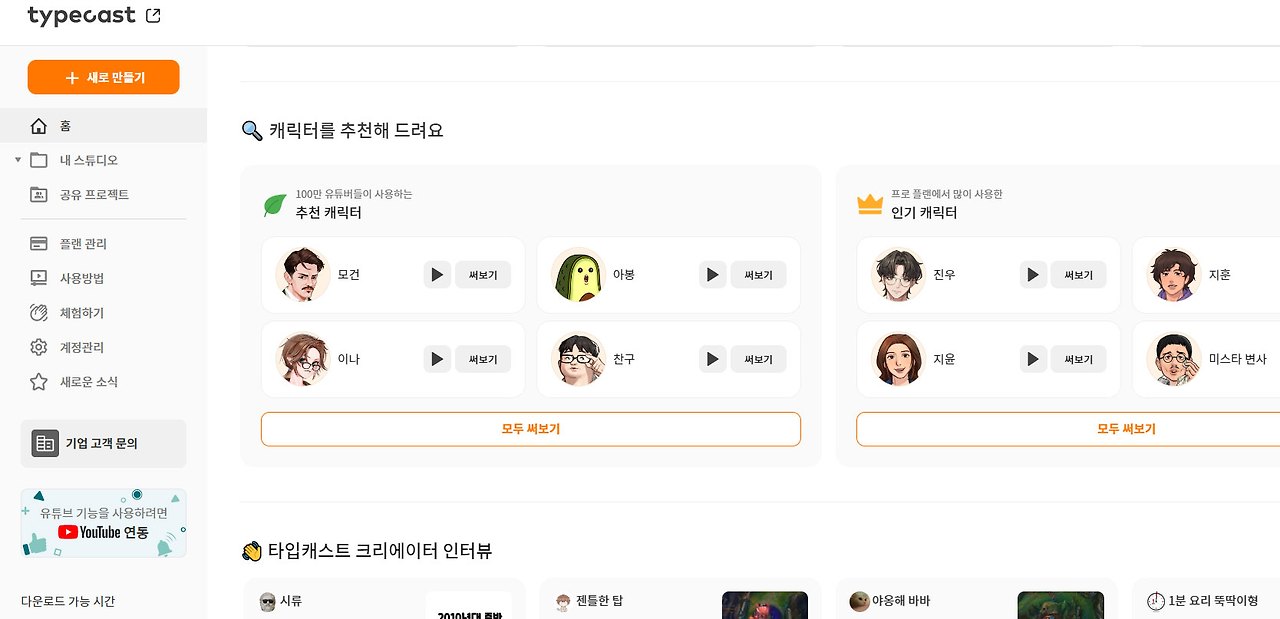This screenshot has width=1280, height=619.
Task: Click the 새로 만들기 create button
Action: pos(103,76)
